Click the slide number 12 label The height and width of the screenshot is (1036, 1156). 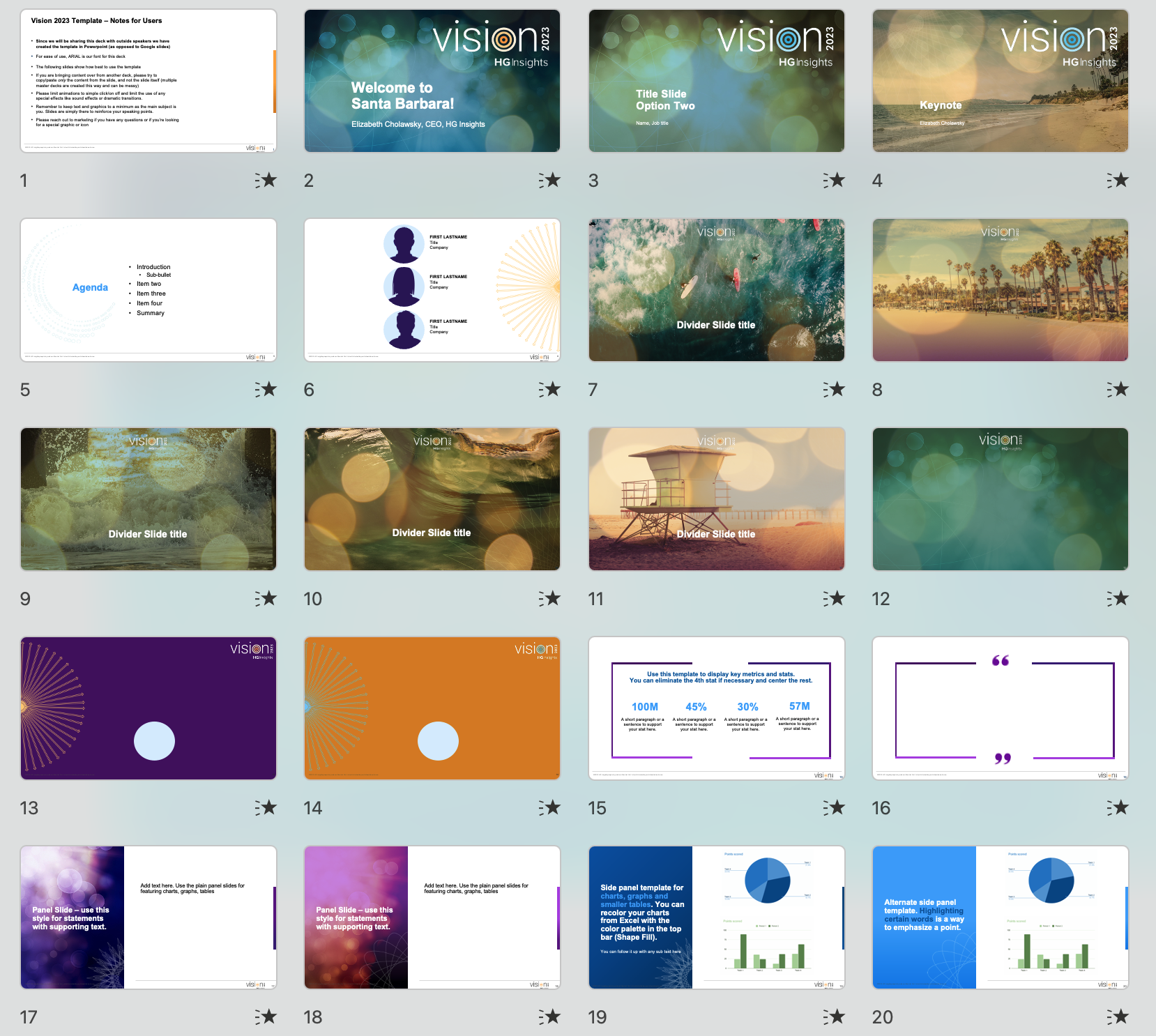pyautogui.click(x=881, y=598)
